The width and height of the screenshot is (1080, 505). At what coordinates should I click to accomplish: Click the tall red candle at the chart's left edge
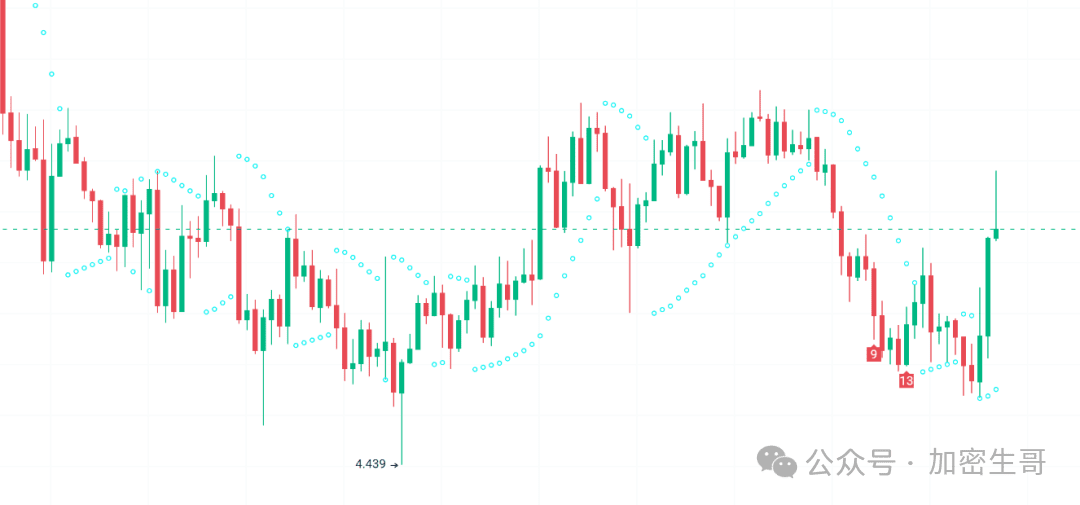pyautogui.click(x=3, y=60)
